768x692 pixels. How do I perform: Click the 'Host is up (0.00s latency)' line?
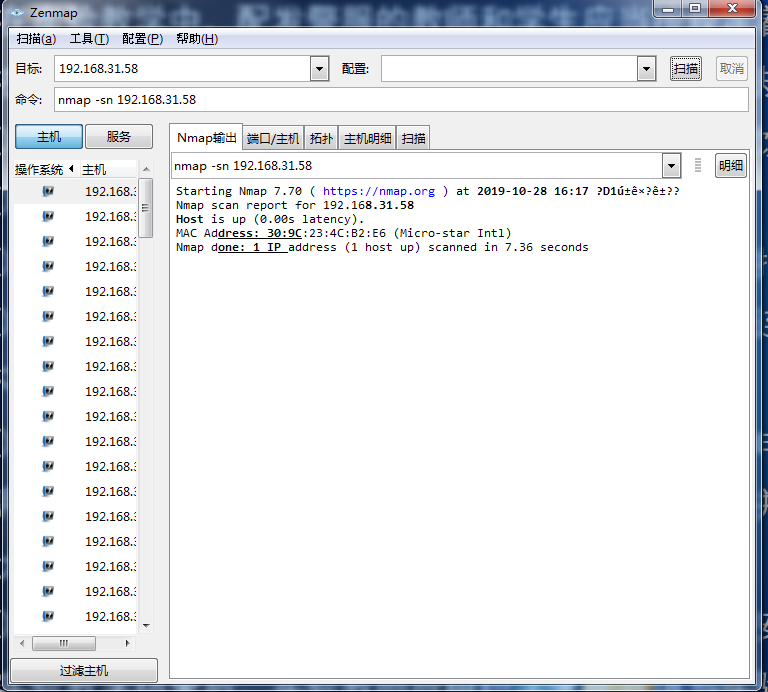pos(270,219)
